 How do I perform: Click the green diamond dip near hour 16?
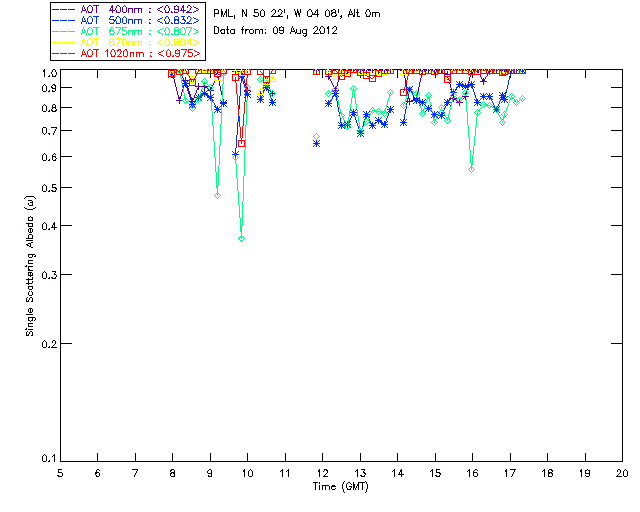tap(472, 169)
